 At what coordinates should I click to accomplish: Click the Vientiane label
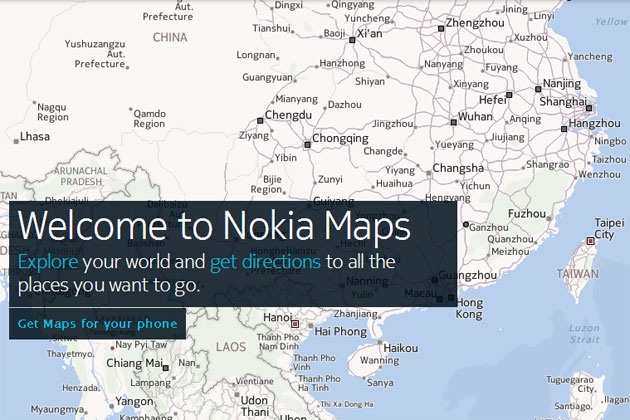254,381
